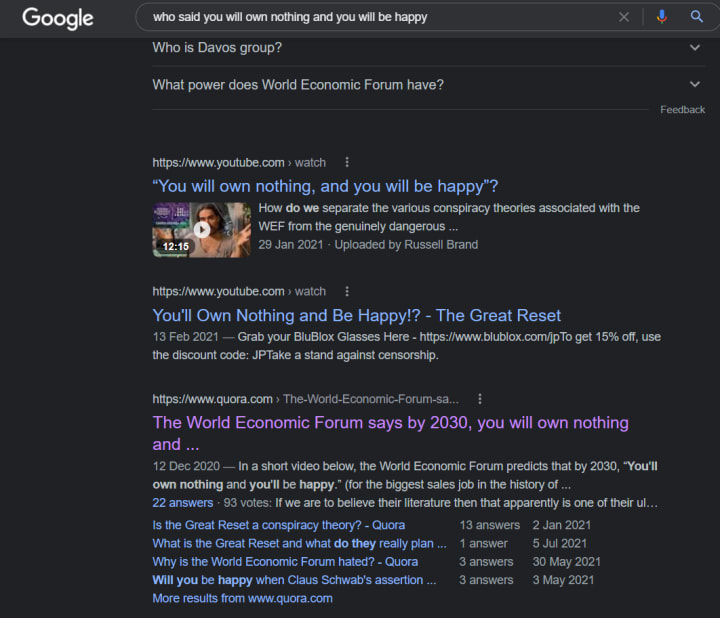Start voice search with microphone icon
The width and height of the screenshot is (720, 618).
click(662, 17)
